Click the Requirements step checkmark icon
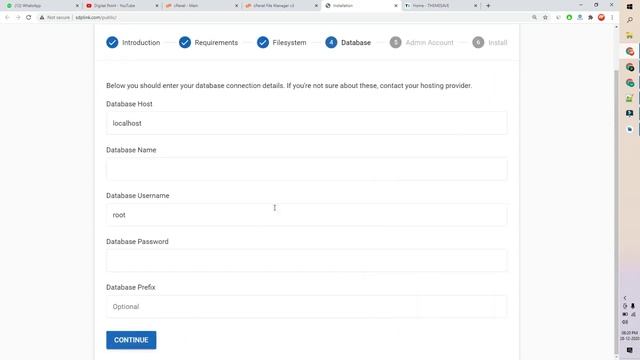The width and height of the screenshot is (640, 360). (x=185, y=42)
